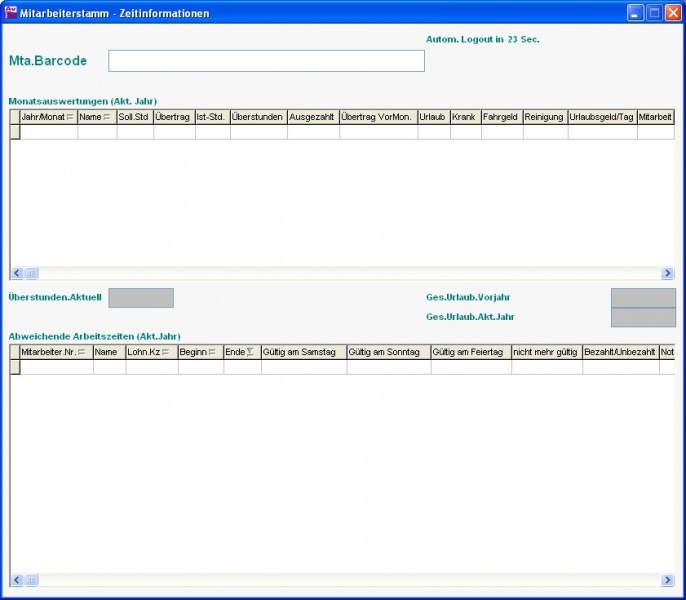Click the application icon in the title bar
The width and height of the screenshot is (686, 600).
pos(11,13)
